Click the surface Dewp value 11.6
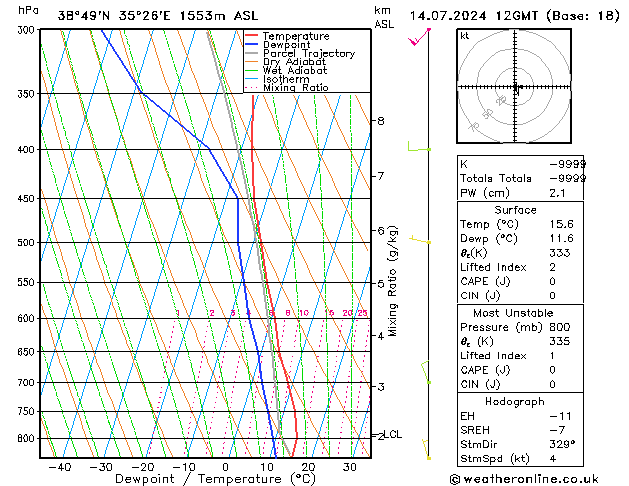The image size is (629, 486). click(562, 238)
